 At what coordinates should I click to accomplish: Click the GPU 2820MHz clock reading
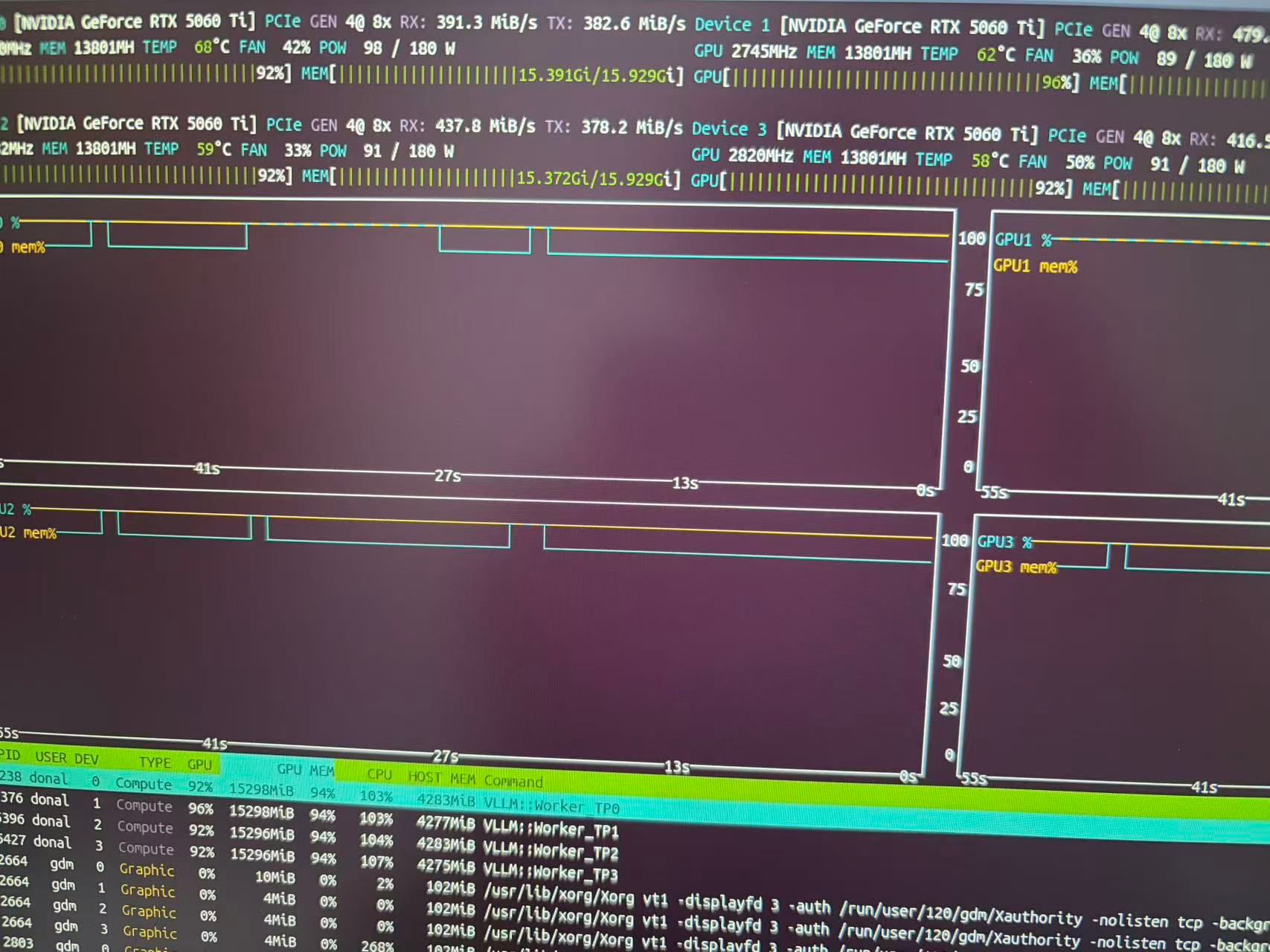coord(743,155)
